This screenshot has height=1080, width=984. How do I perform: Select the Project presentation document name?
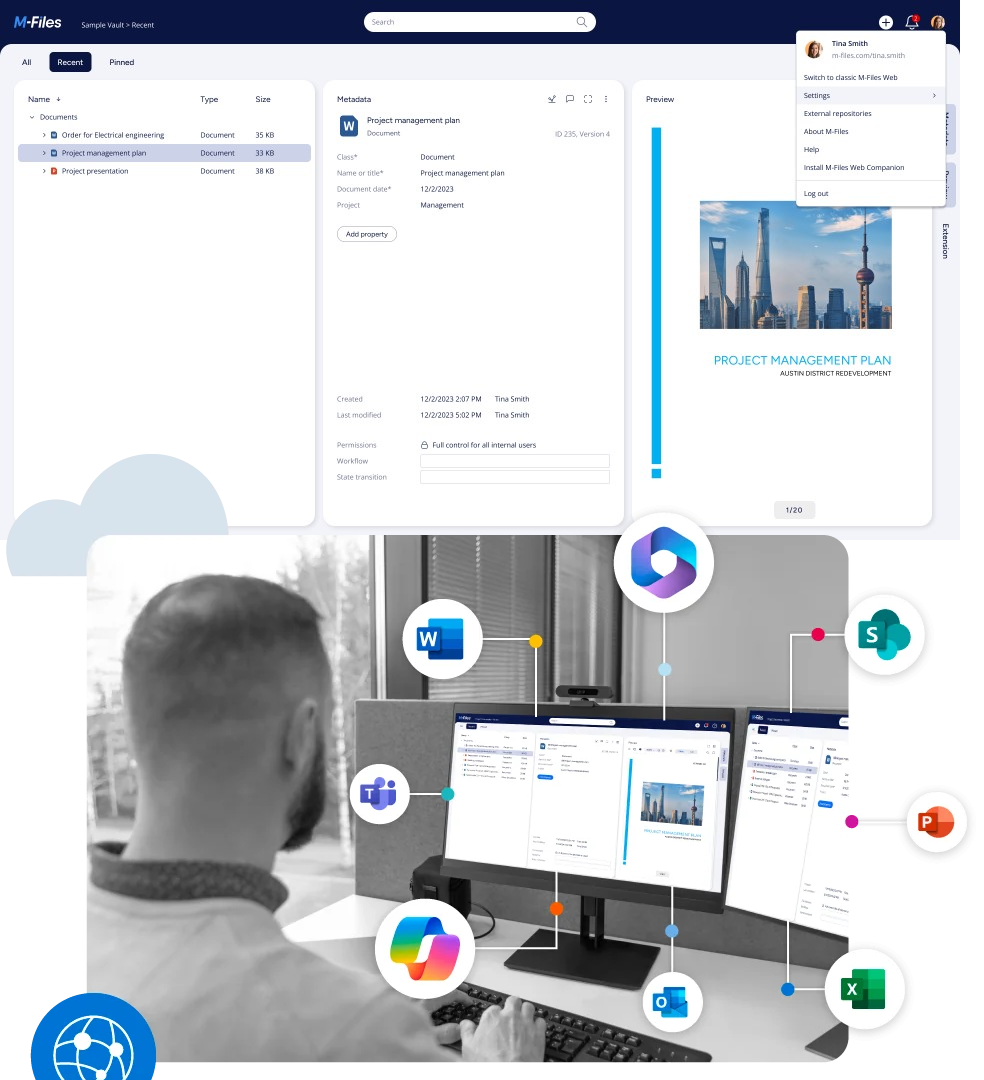coord(95,171)
